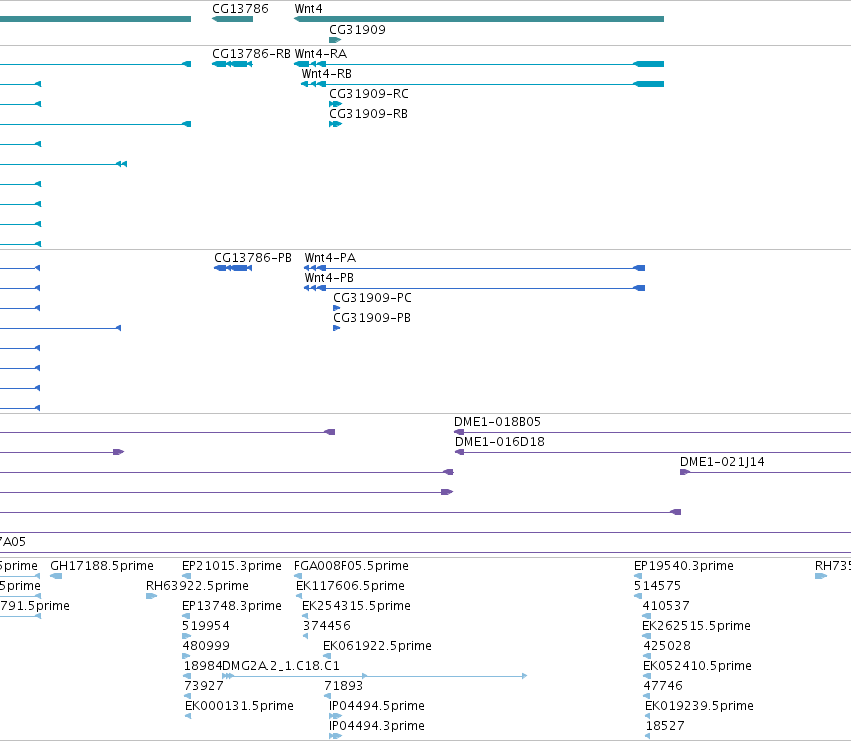Image resolution: width=851 pixels, height=741 pixels.
Task: Click the EK052410.5prime EST label
Action: tap(697, 666)
